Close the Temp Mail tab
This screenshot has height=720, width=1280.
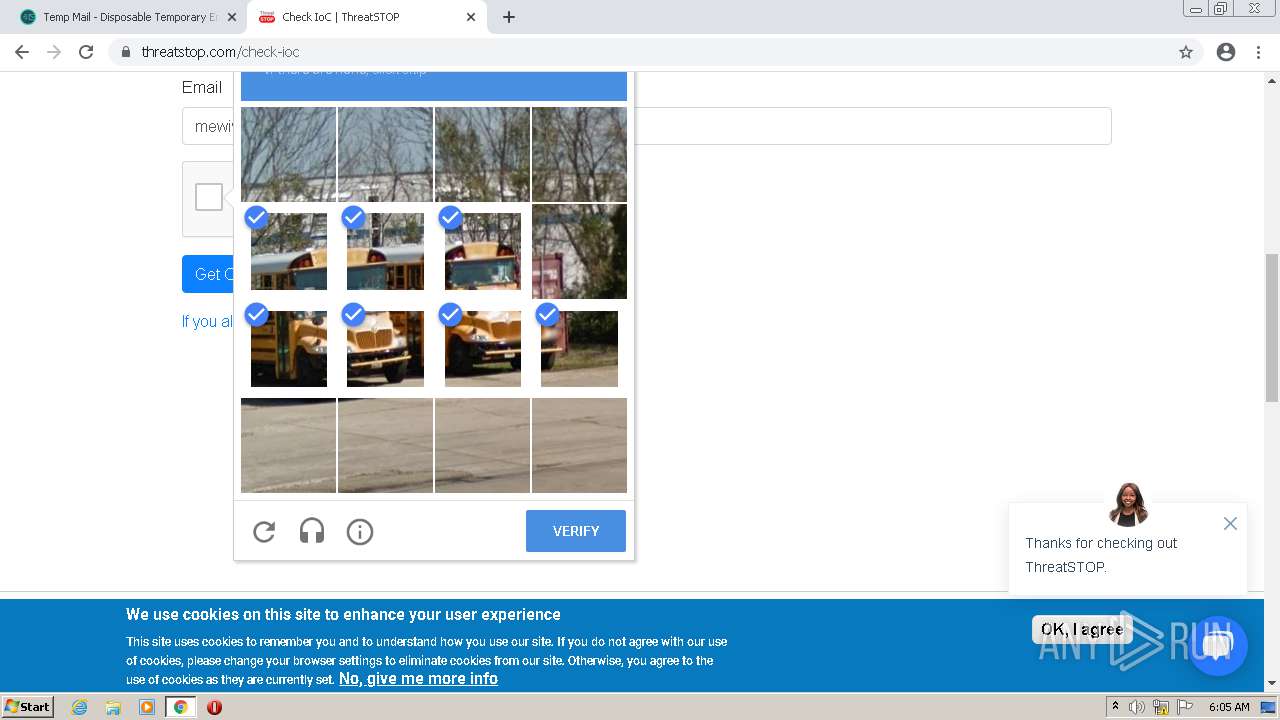coord(232,17)
